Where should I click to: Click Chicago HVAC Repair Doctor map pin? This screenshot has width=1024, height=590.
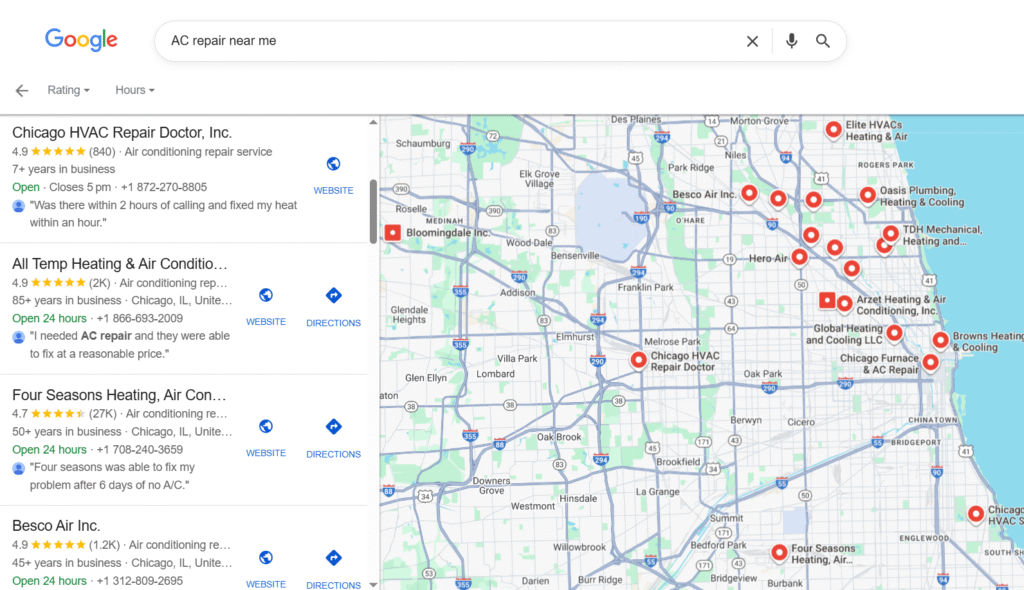(x=638, y=359)
